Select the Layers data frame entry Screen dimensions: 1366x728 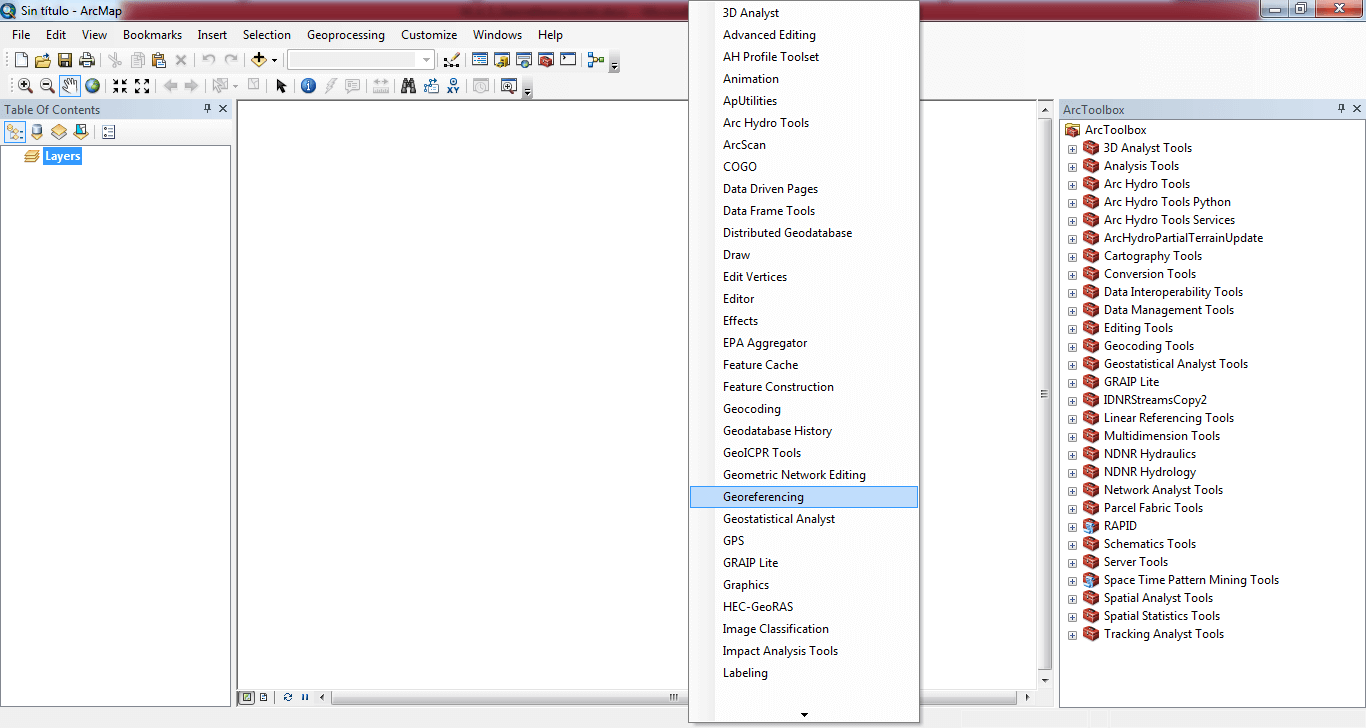click(x=62, y=157)
